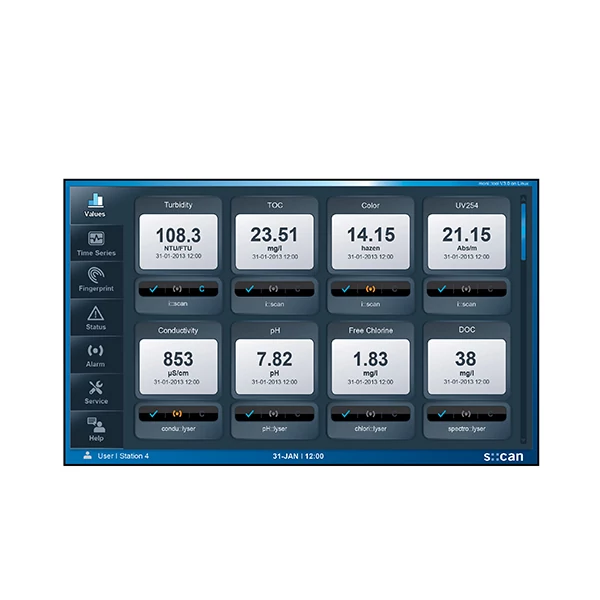Open the Service wrench menu
Screen dimensions: 600x600
pyautogui.click(x=96, y=392)
